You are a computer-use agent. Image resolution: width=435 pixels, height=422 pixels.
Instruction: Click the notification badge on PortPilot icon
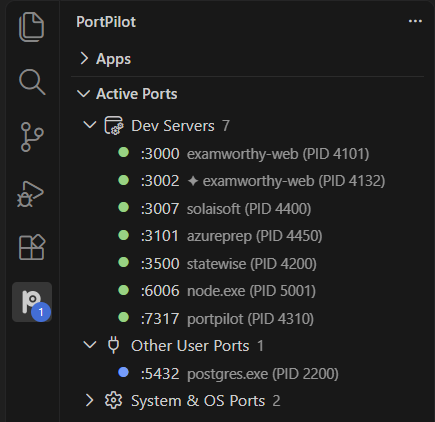(x=41, y=312)
